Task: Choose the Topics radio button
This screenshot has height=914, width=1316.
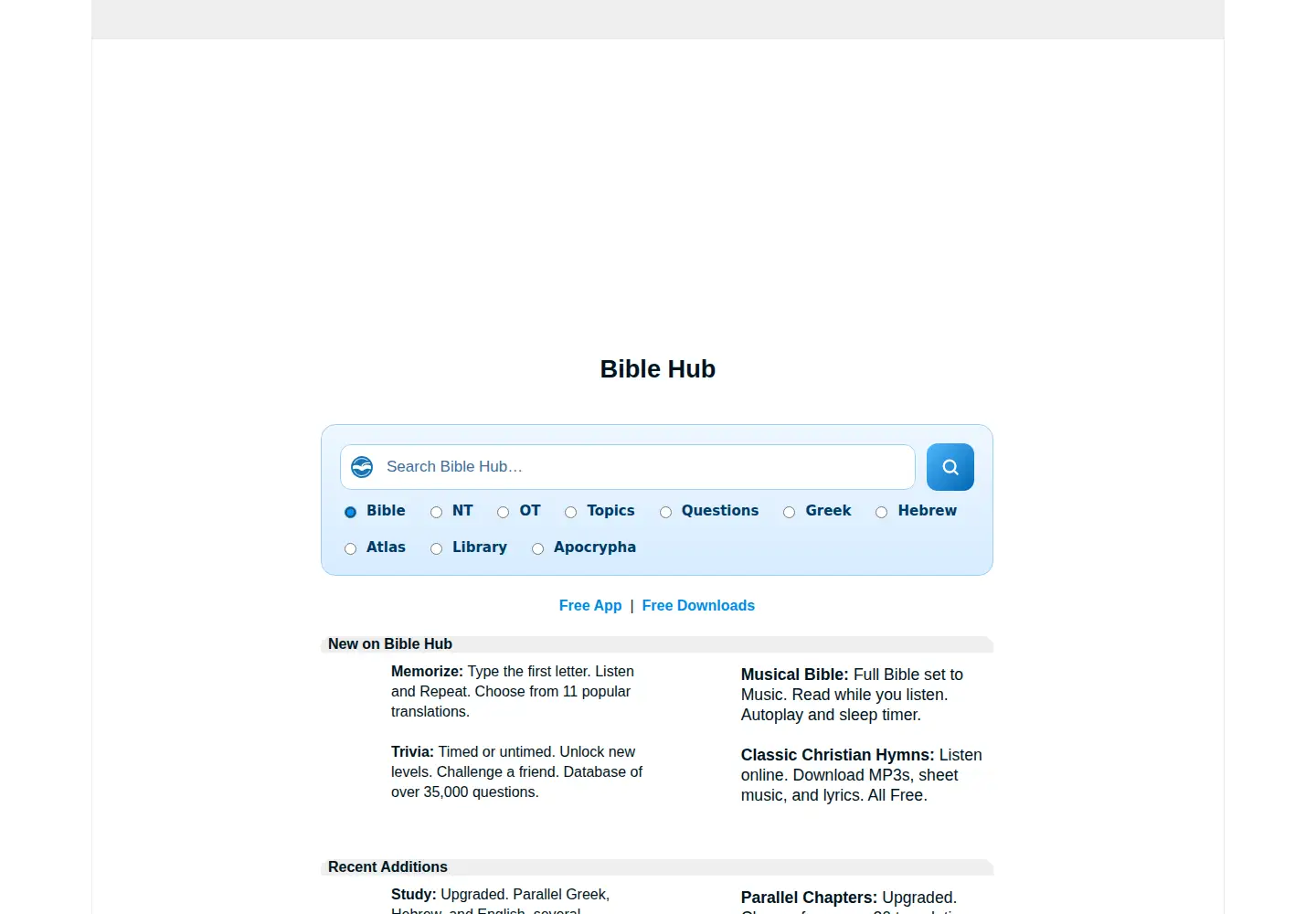Action: tap(570, 512)
